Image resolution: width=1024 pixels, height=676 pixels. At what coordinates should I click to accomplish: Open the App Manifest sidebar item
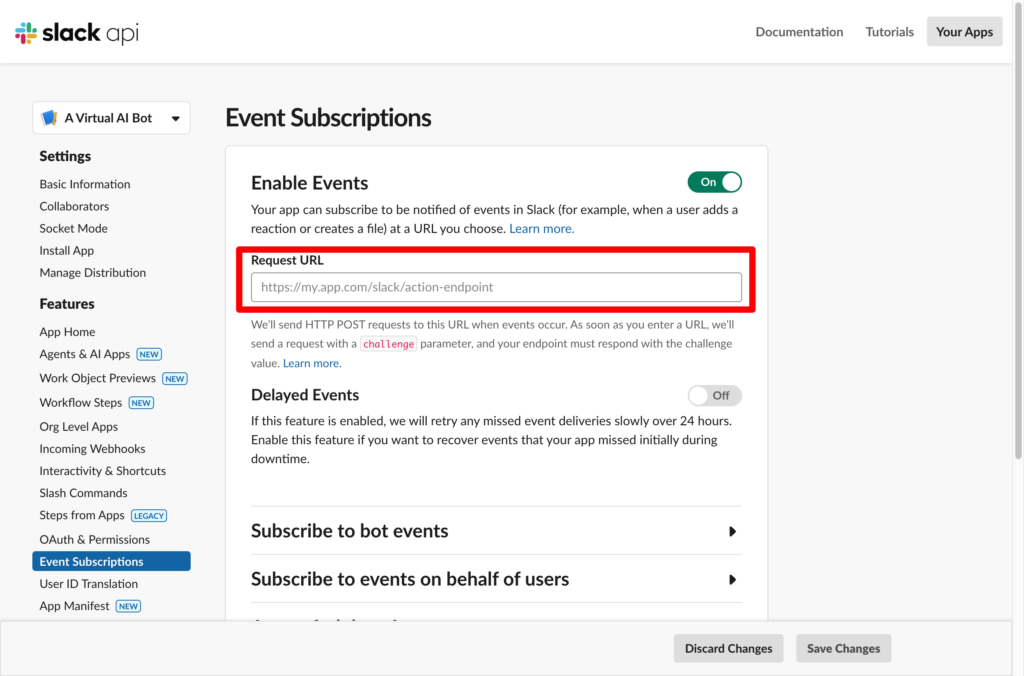click(x=74, y=606)
